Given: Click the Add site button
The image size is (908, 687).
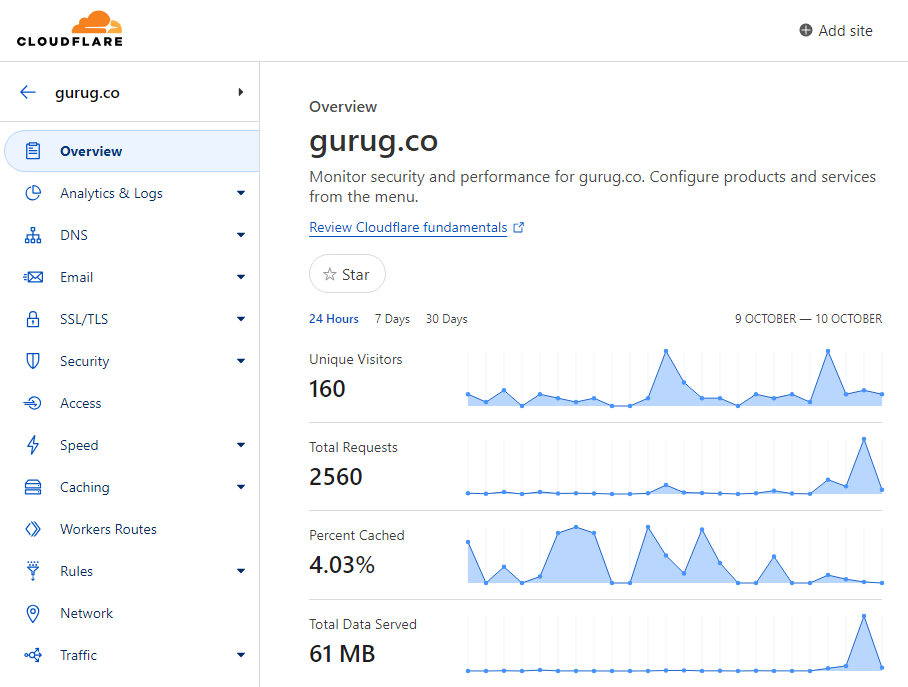Looking at the screenshot, I should (836, 31).
